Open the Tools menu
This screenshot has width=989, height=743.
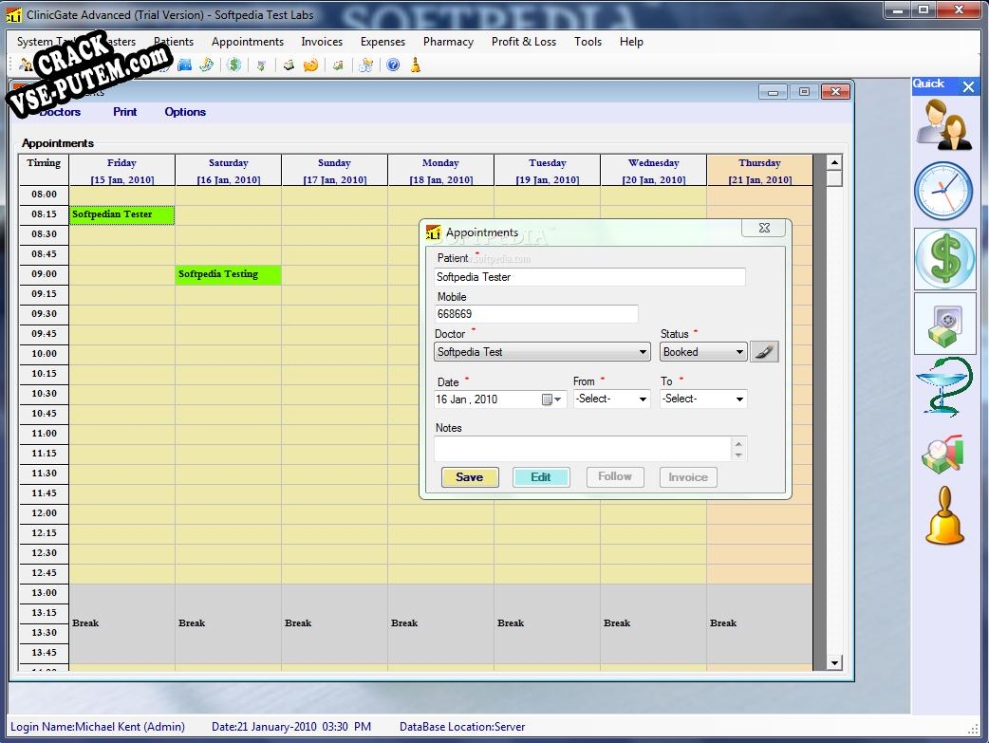click(x=588, y=42)
